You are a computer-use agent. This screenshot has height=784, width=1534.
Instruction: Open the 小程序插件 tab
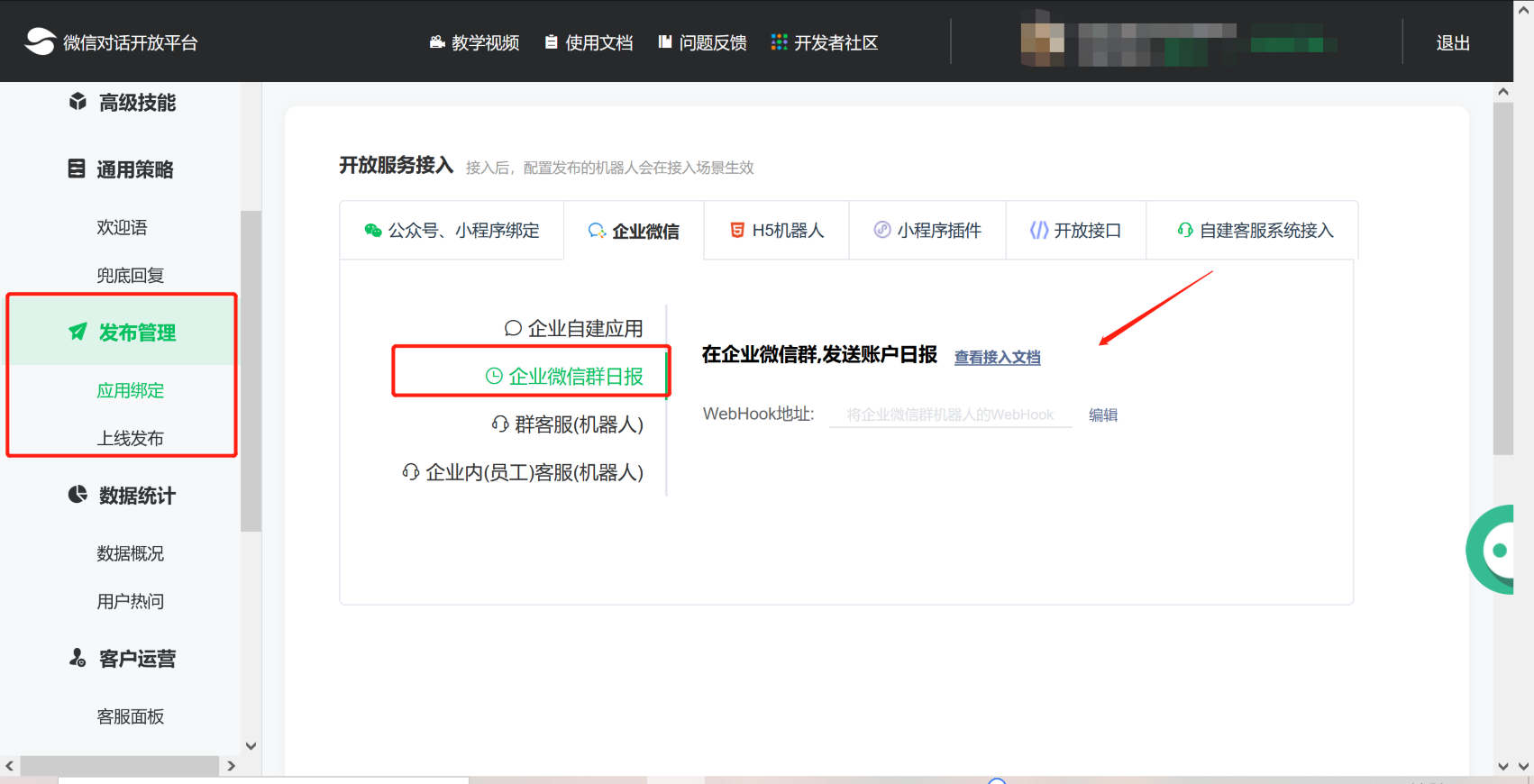(927, 231)
